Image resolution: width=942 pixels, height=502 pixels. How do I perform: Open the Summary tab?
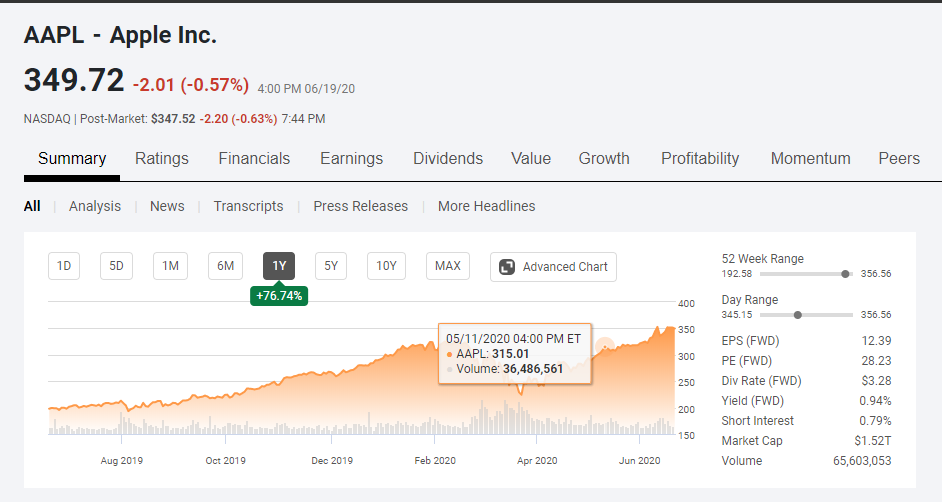tap(72, 159)
